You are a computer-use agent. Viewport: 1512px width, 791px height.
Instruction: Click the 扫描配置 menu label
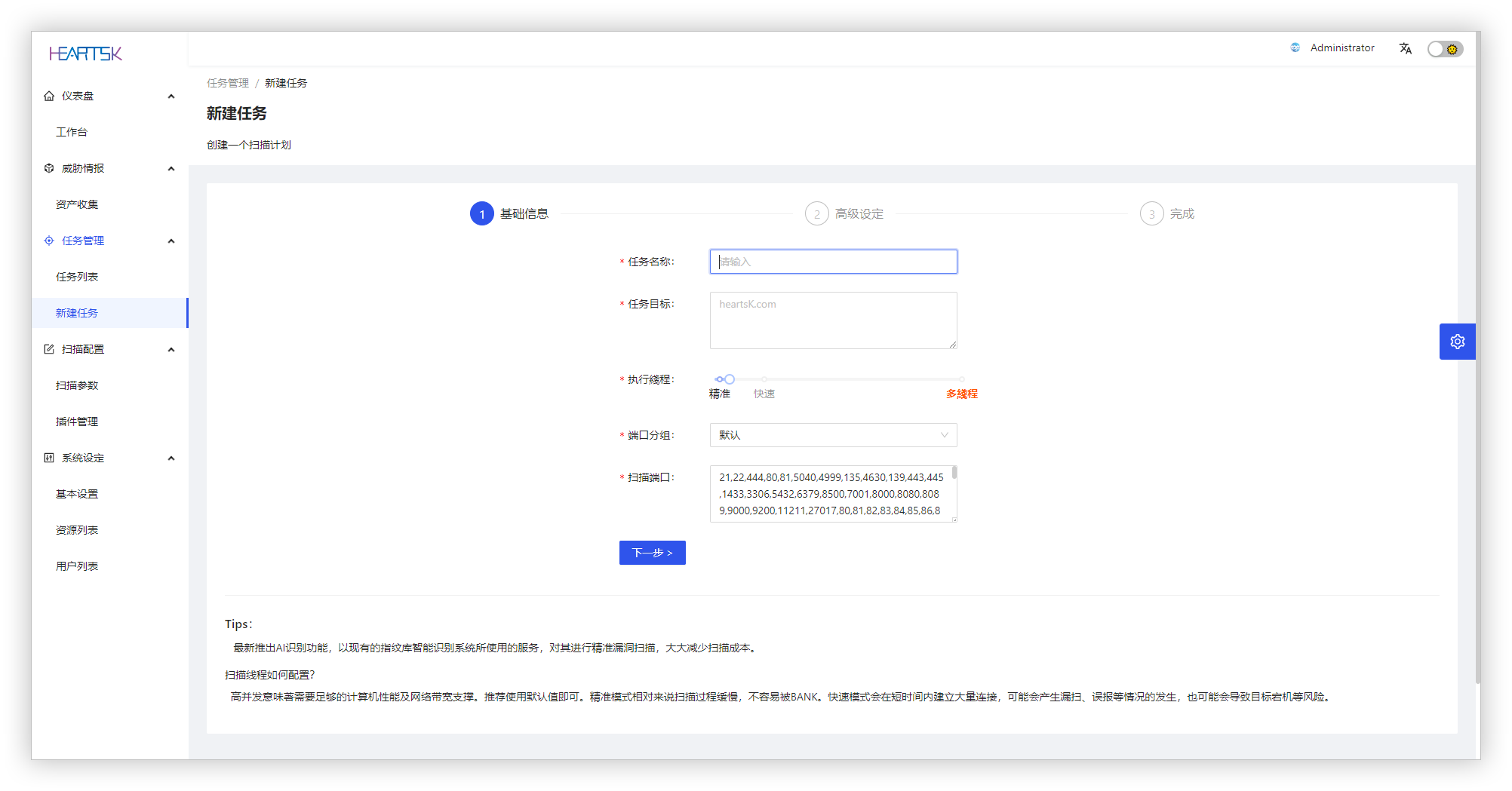[83, 349]
